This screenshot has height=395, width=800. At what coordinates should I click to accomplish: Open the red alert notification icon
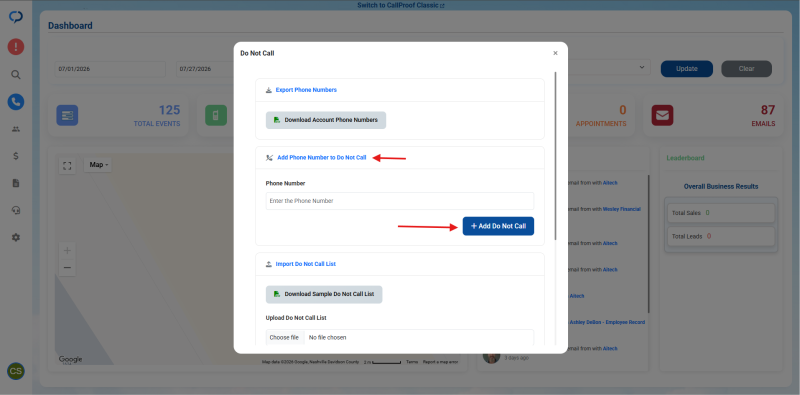(x=16, y=47)
